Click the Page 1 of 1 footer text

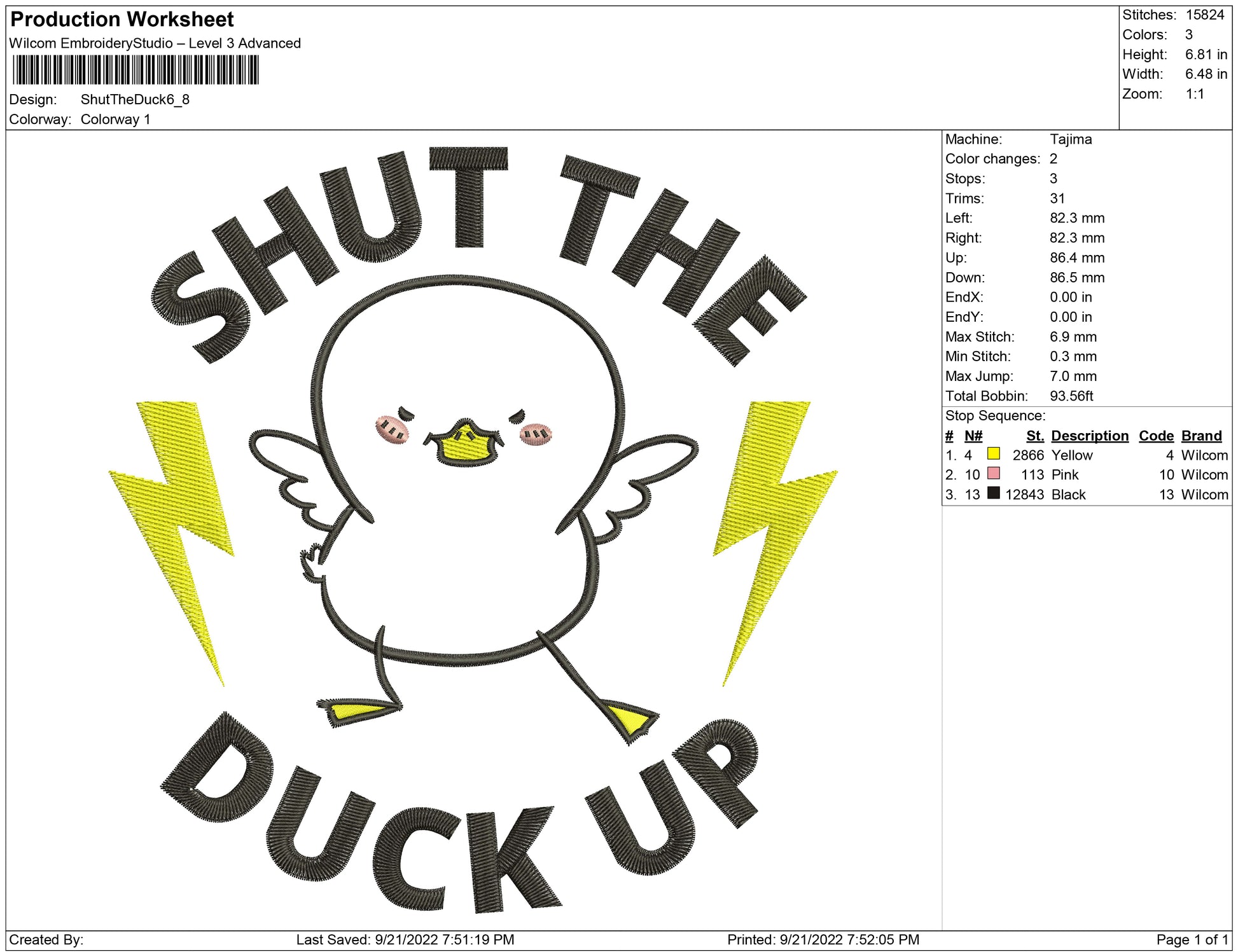pyautogui.click(x=1192, y=939)
